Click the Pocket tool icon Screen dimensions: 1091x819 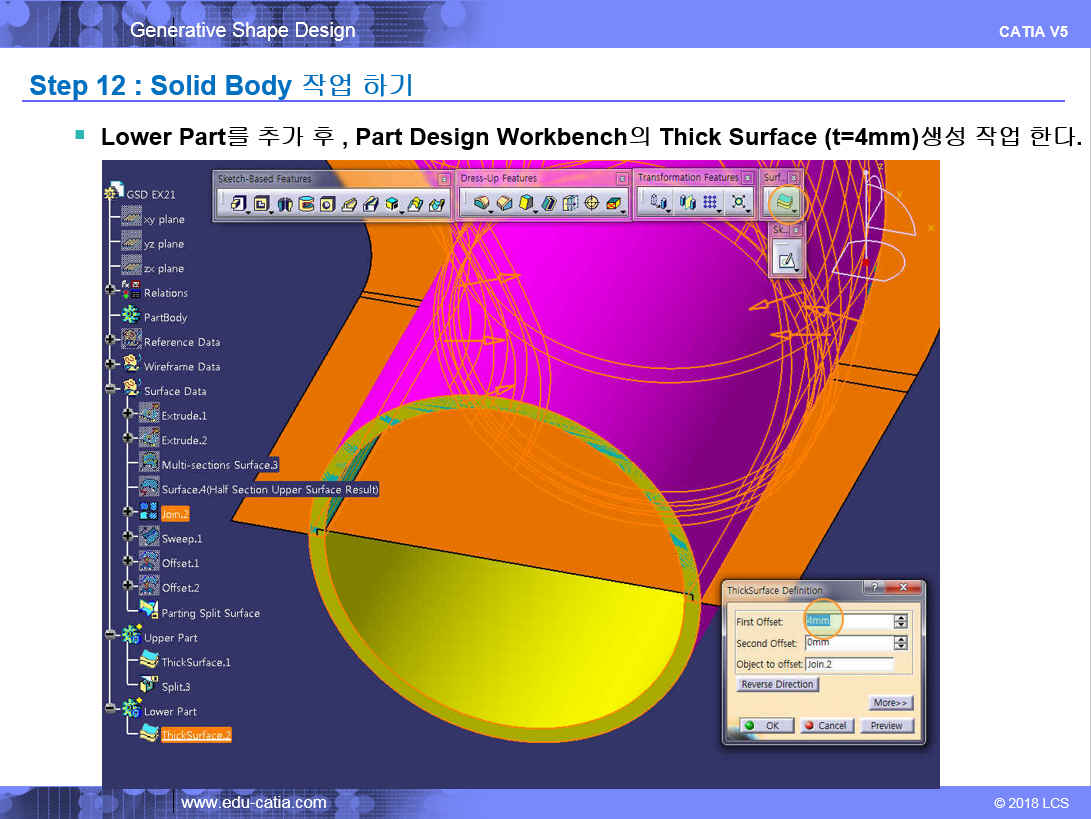tap(262, 203)
